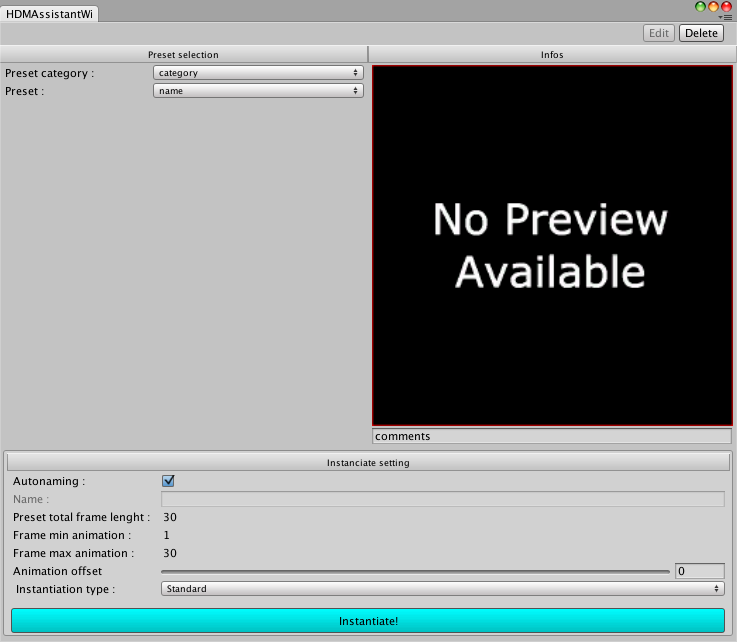Open the panel options menu icon
The image size is (737, 642).
(727, 17)
